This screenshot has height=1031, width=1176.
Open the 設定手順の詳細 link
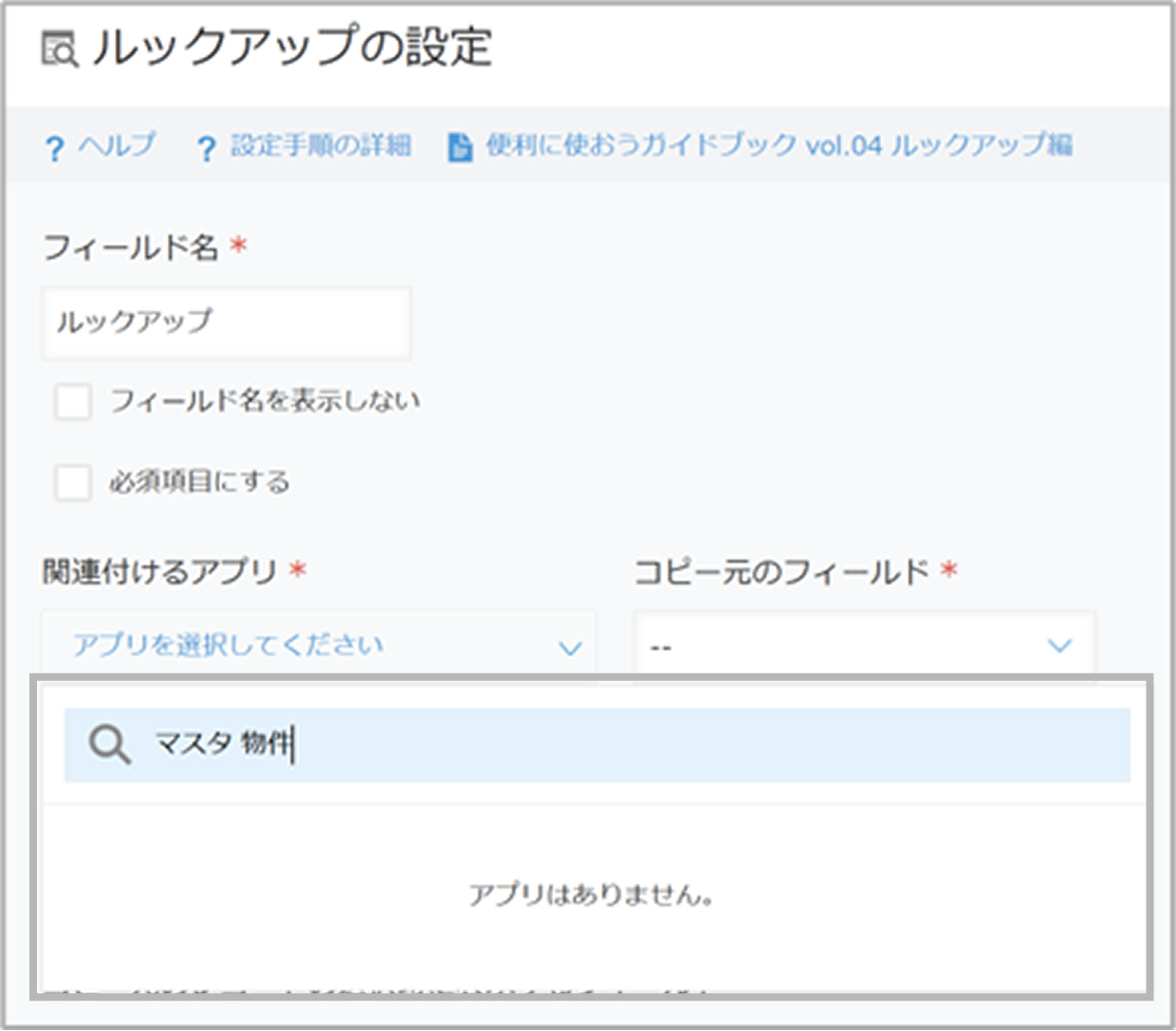point(321,145)
